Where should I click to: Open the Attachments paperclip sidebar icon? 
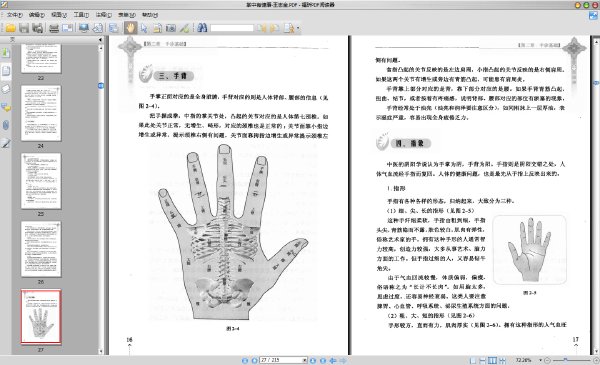pyautogui.click(x=6, y=125)
